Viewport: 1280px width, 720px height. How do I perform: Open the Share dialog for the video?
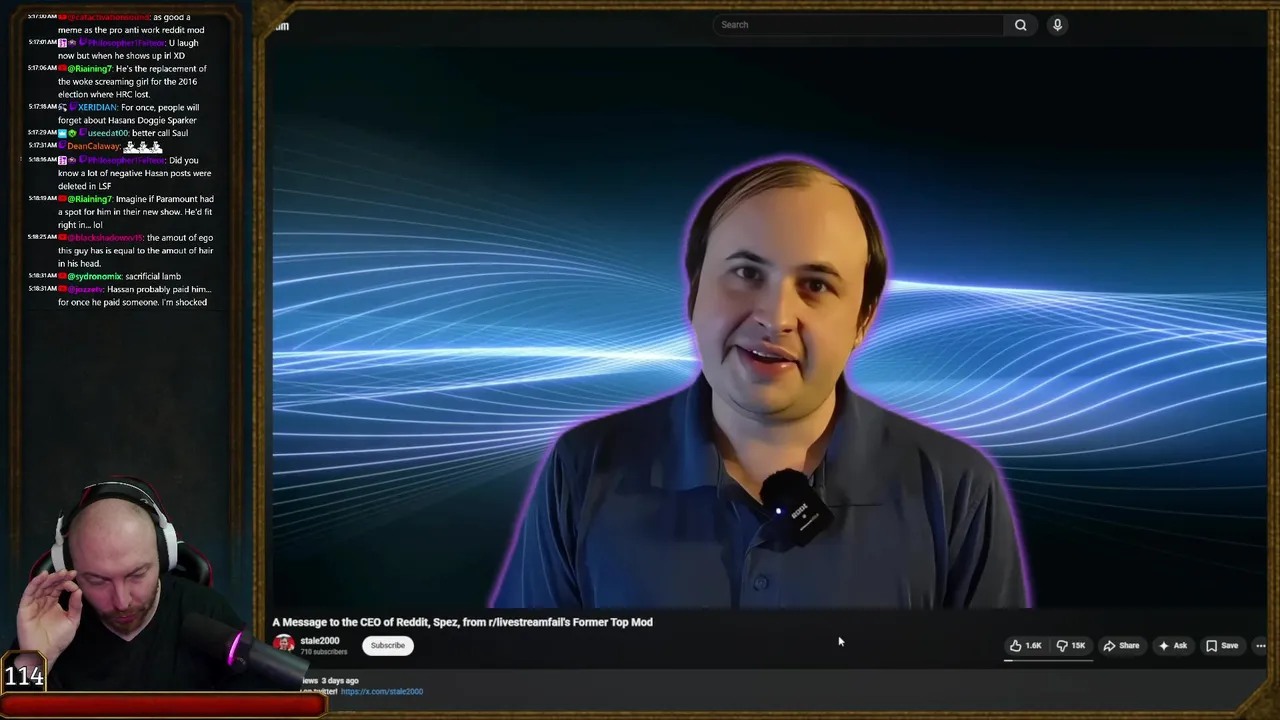click(1121, 646)
